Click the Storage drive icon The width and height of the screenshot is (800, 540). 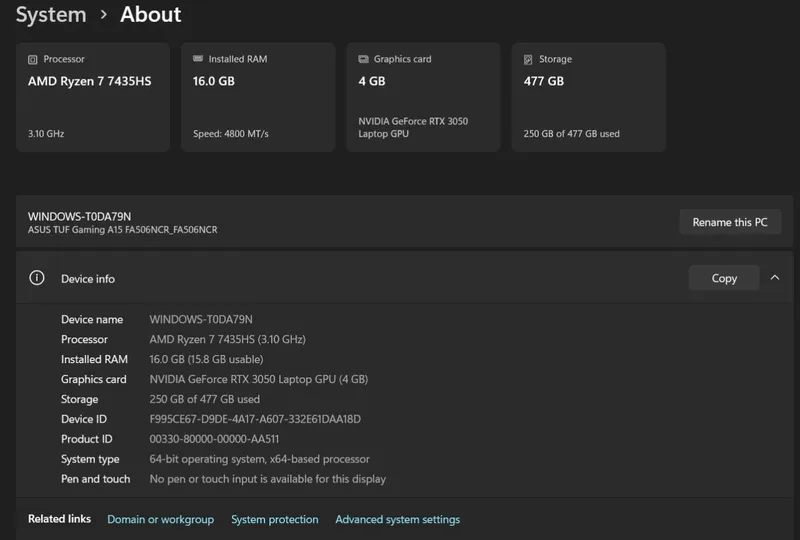click(528, 60)
